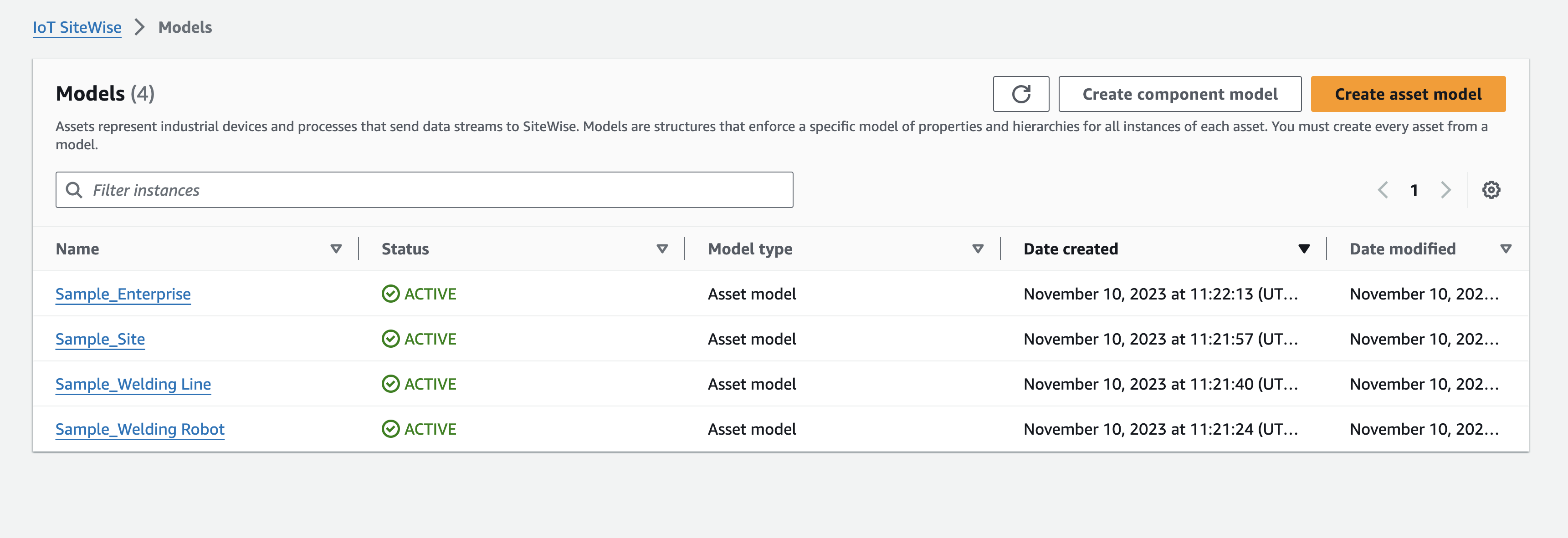Expand the Status column sort dropdown
The width and height of the screenshot is (1568, 538).
(659, 248)
